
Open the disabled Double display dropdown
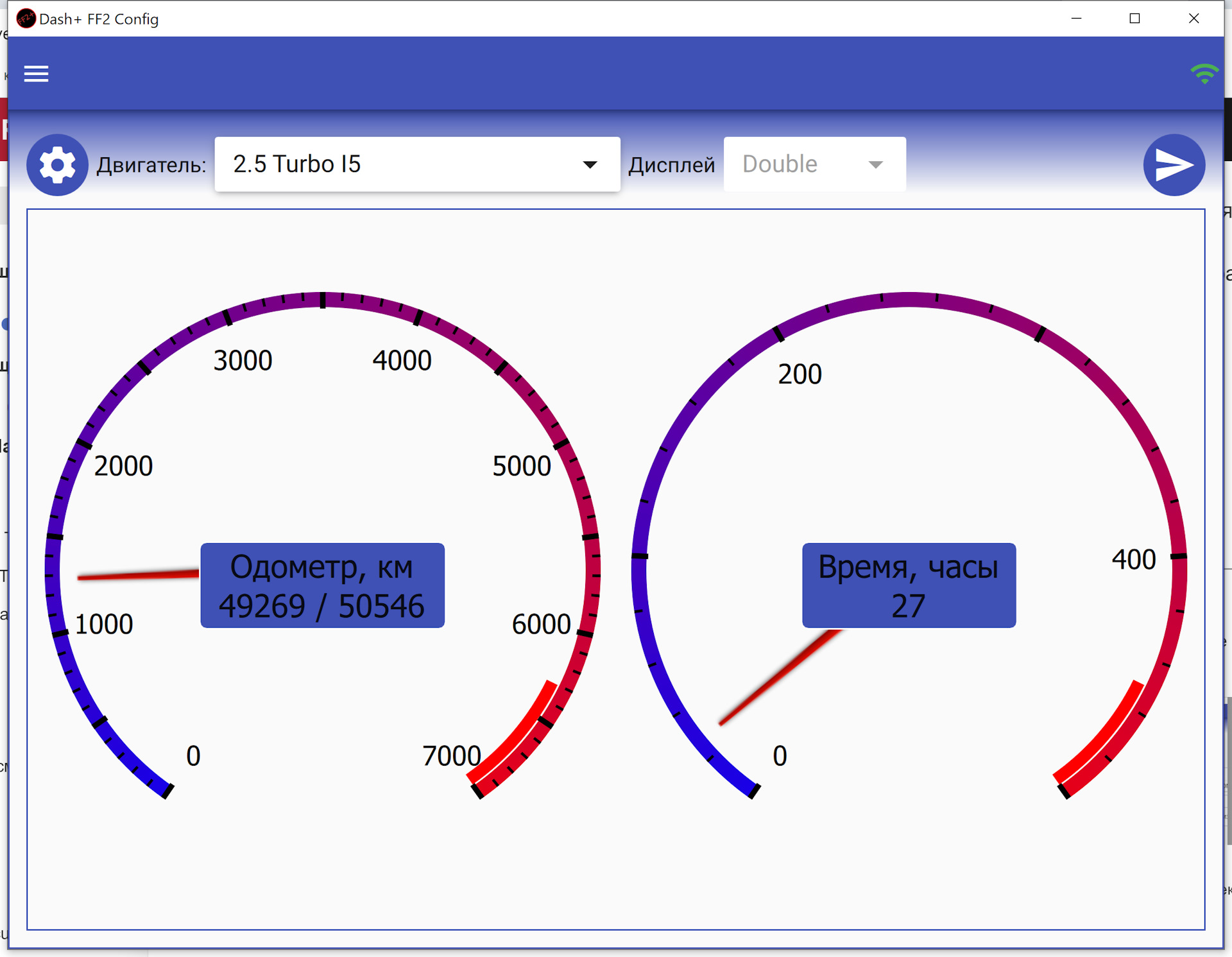[814, 164]
